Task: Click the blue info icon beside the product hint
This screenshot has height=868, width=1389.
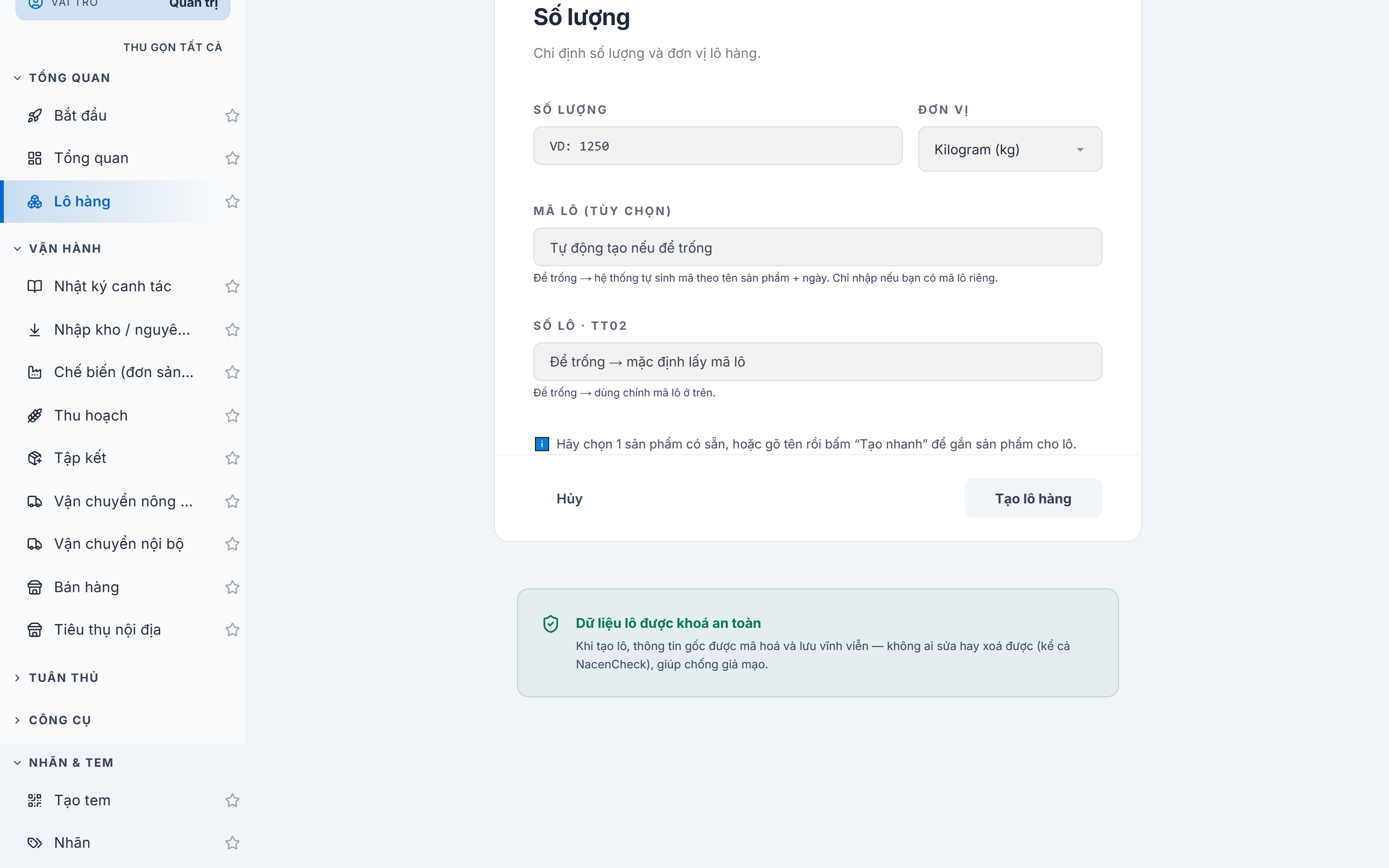Action: [542, 444]
